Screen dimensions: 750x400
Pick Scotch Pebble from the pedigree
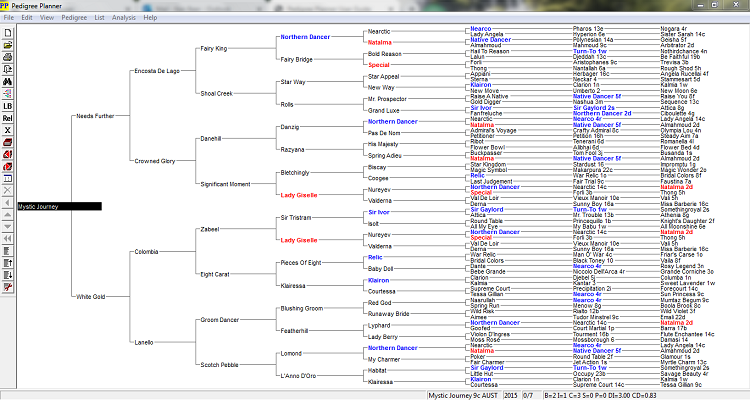coord(219,365)
